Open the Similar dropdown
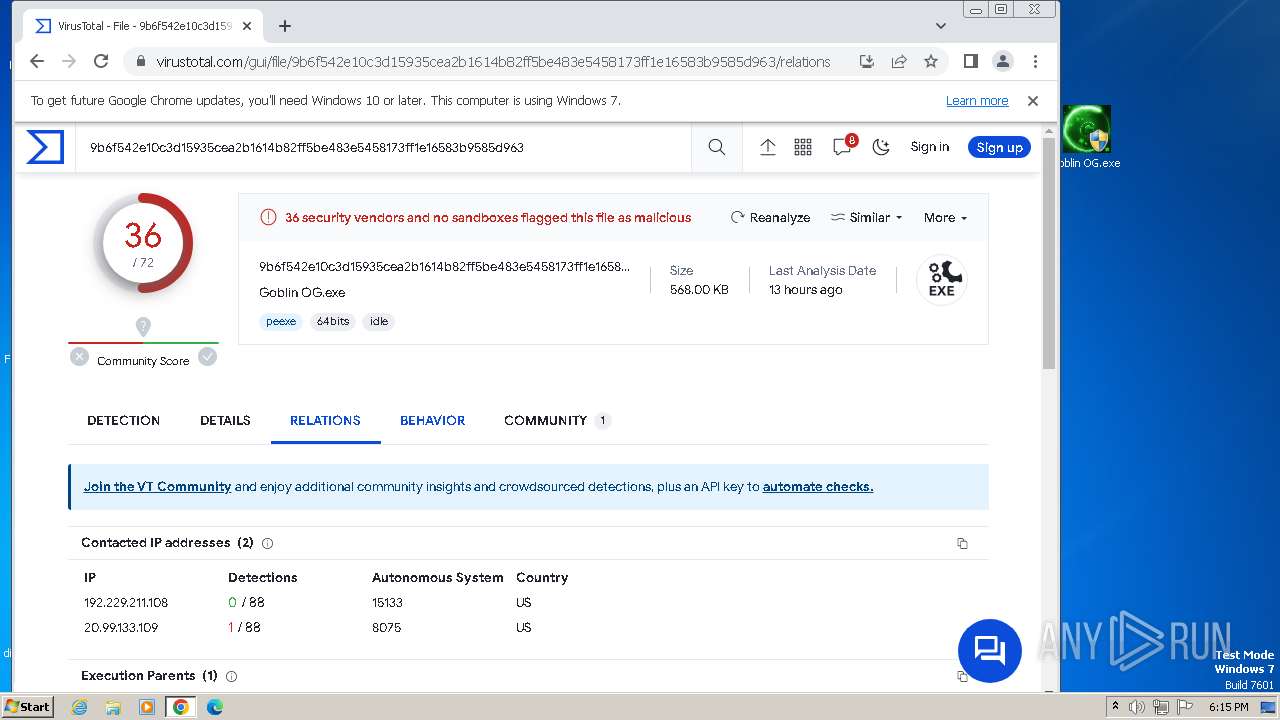 (866, 217)
